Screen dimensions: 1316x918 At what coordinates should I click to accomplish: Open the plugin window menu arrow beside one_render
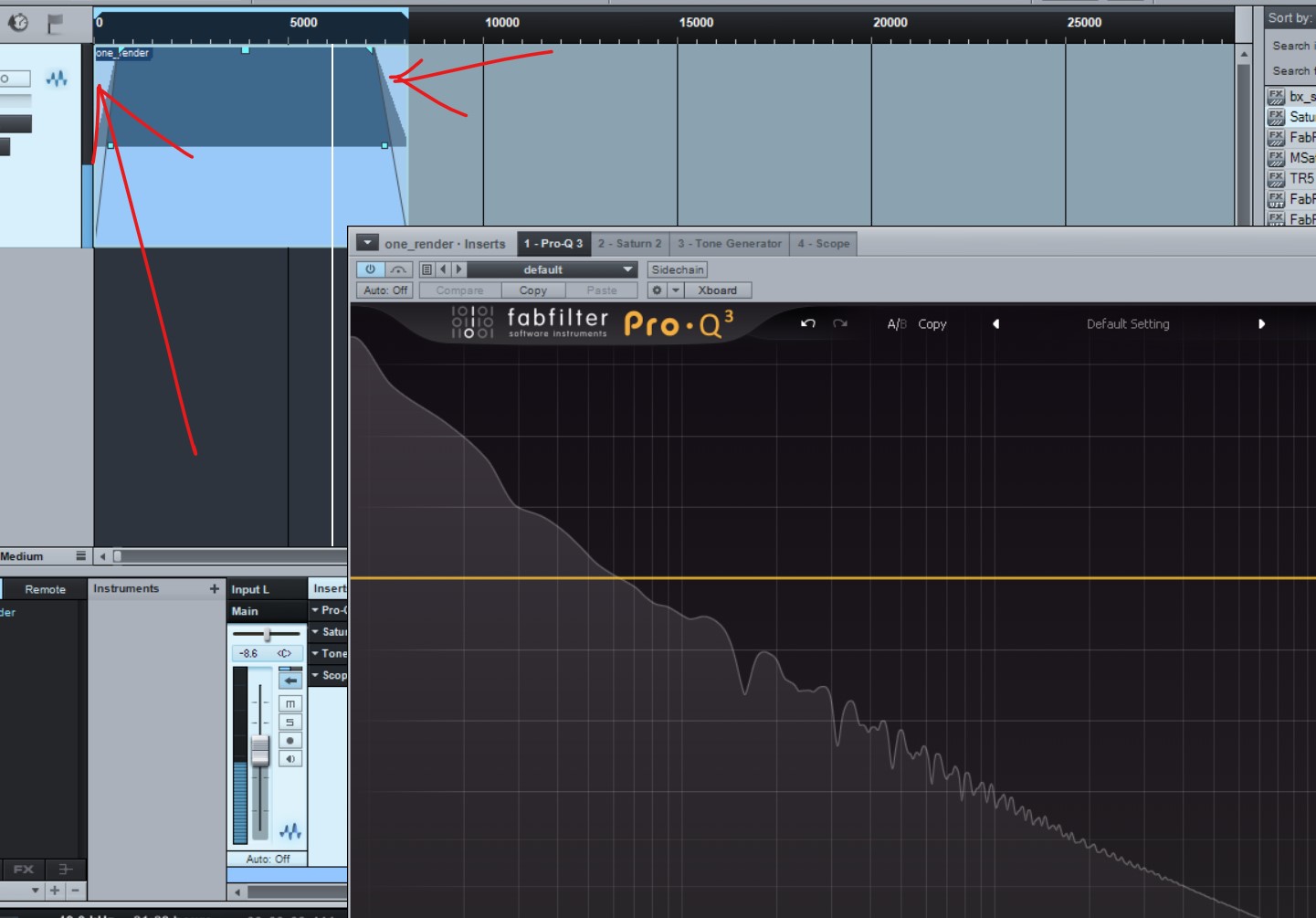[x=366, y=243]
